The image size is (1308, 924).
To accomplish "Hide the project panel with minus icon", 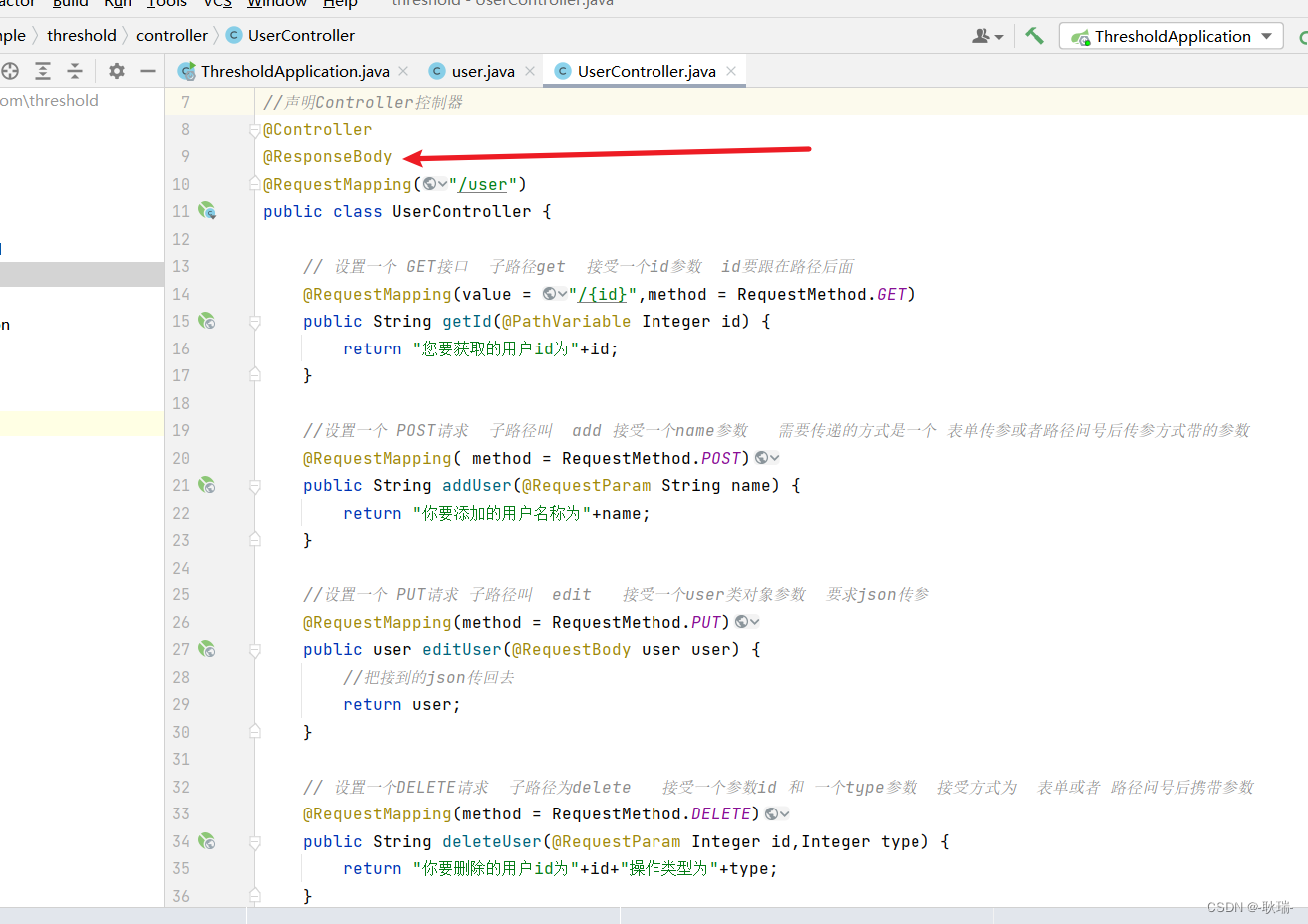I will [x=148, y=71].
